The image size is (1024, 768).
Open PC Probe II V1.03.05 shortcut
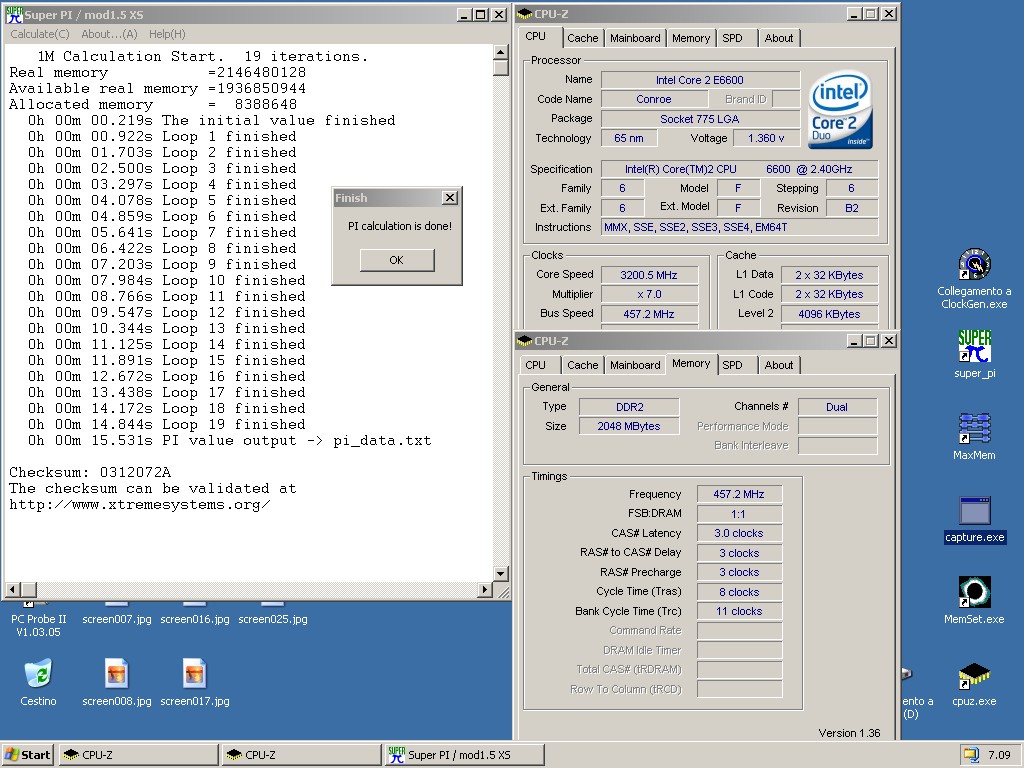click(39, 625)
